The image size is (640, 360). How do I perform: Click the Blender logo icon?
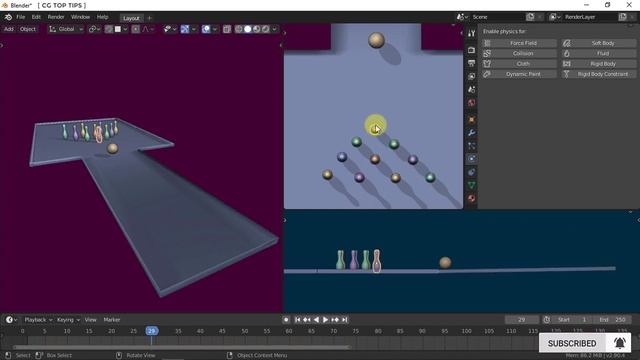(x=8, y=17)
